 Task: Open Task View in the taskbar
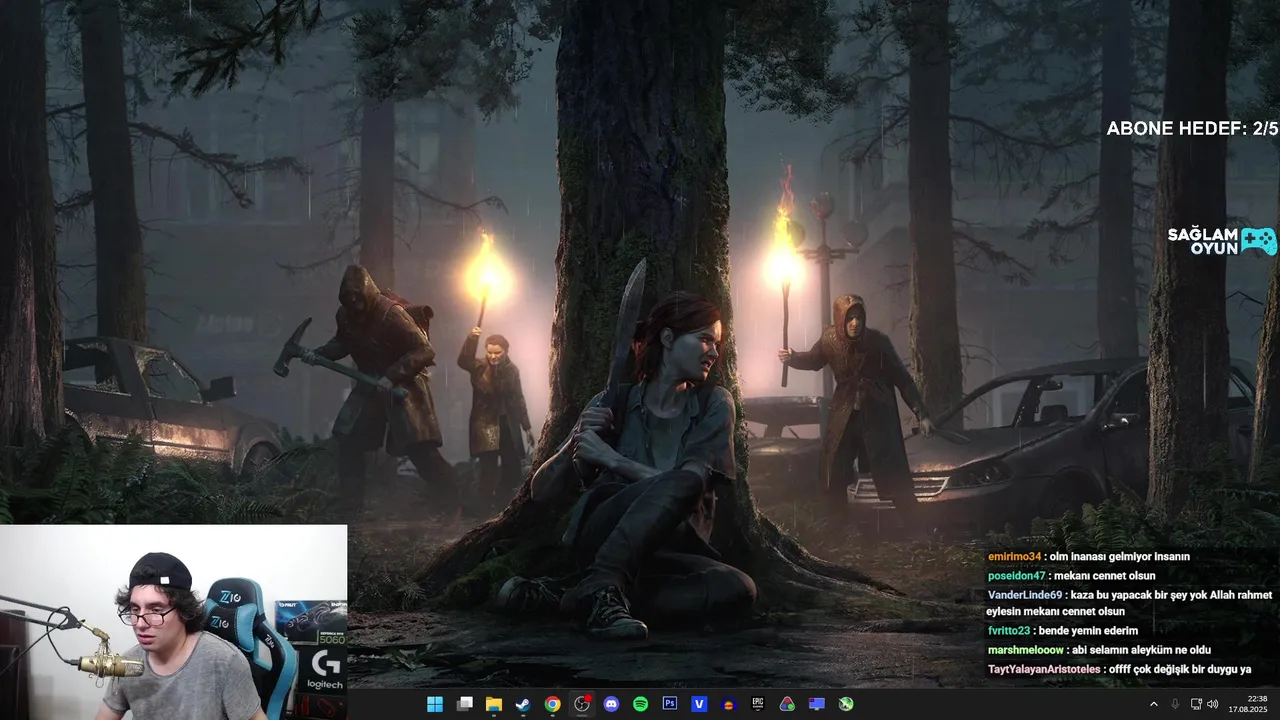pyautogui.click(x=465, y=704)
